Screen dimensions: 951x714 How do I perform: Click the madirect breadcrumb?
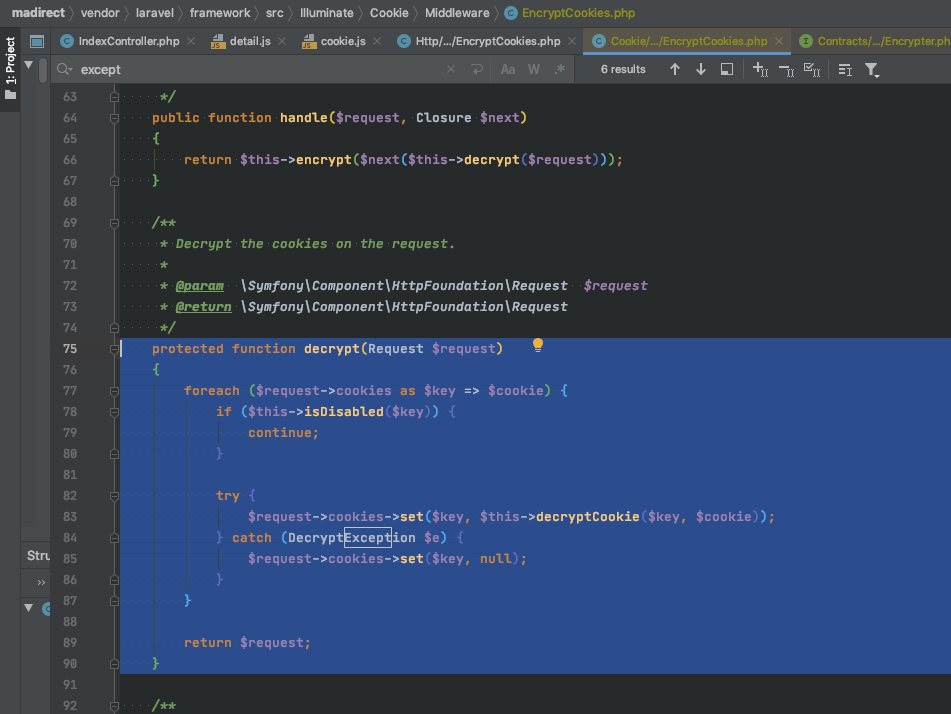[38, 13]
